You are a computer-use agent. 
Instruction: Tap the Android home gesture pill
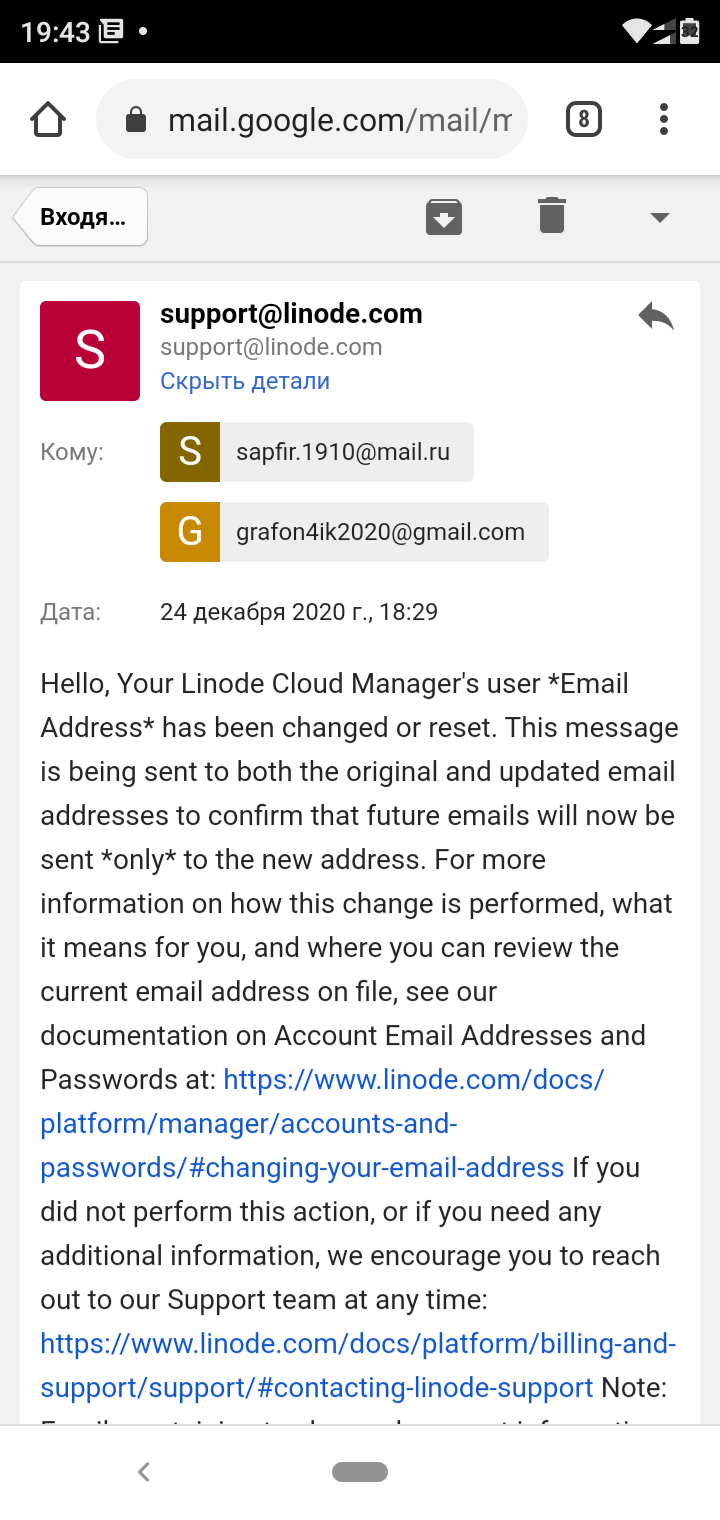pyautogui.click(x=360, y=1471)
